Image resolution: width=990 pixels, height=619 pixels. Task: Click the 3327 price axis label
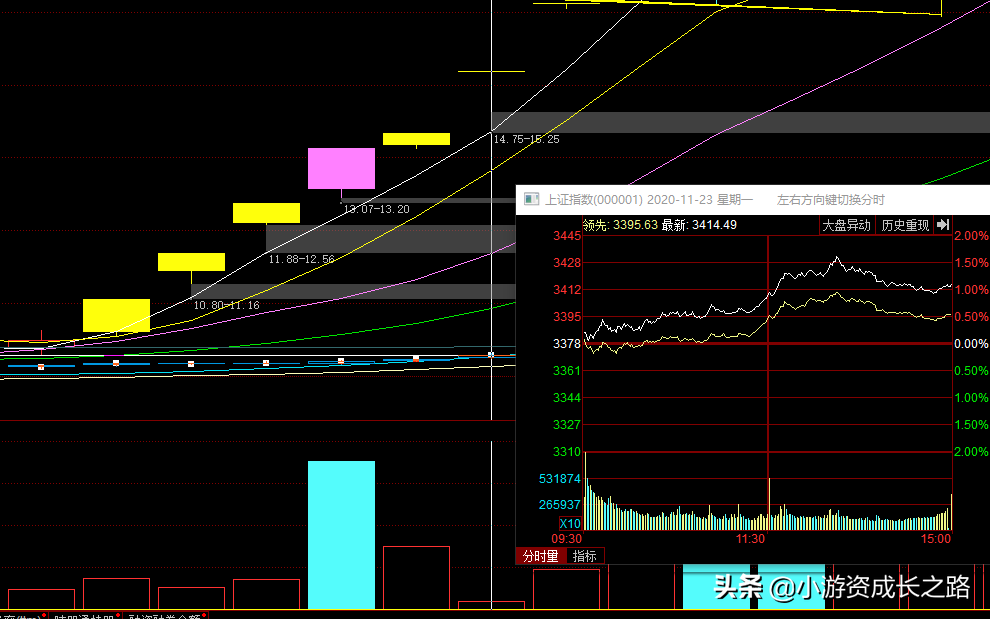[x=566, y=424]
